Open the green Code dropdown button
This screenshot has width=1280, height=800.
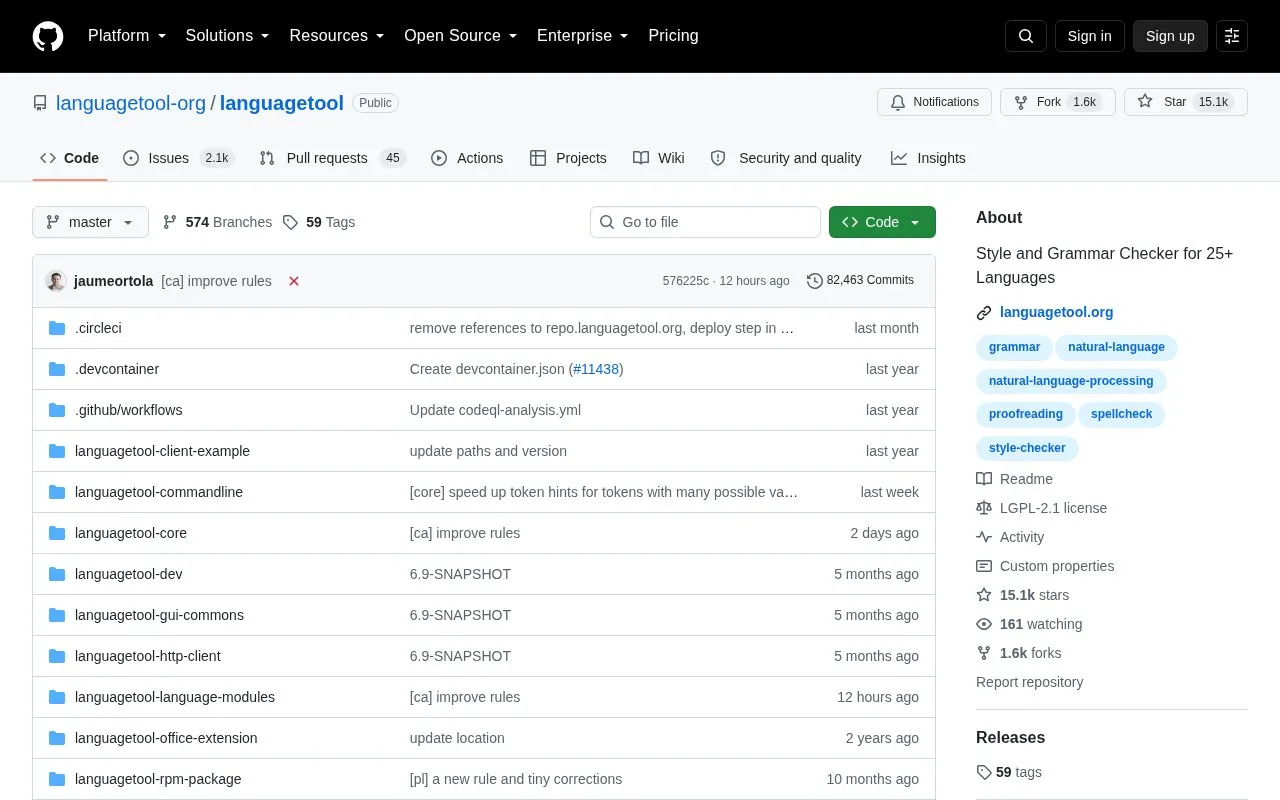882,222
